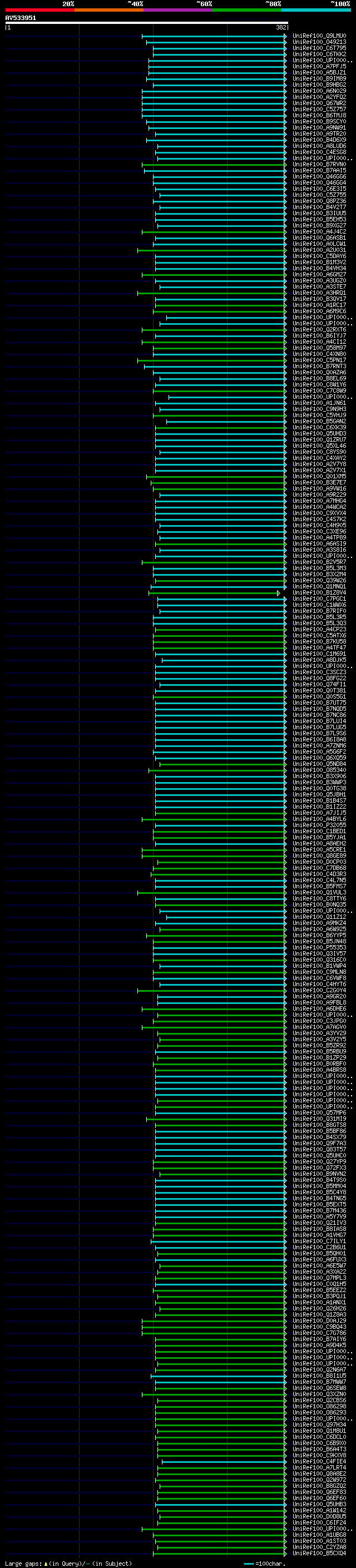
Task: Select hit label UniRef100_Q39W26
Action: (x=319, y=580)
